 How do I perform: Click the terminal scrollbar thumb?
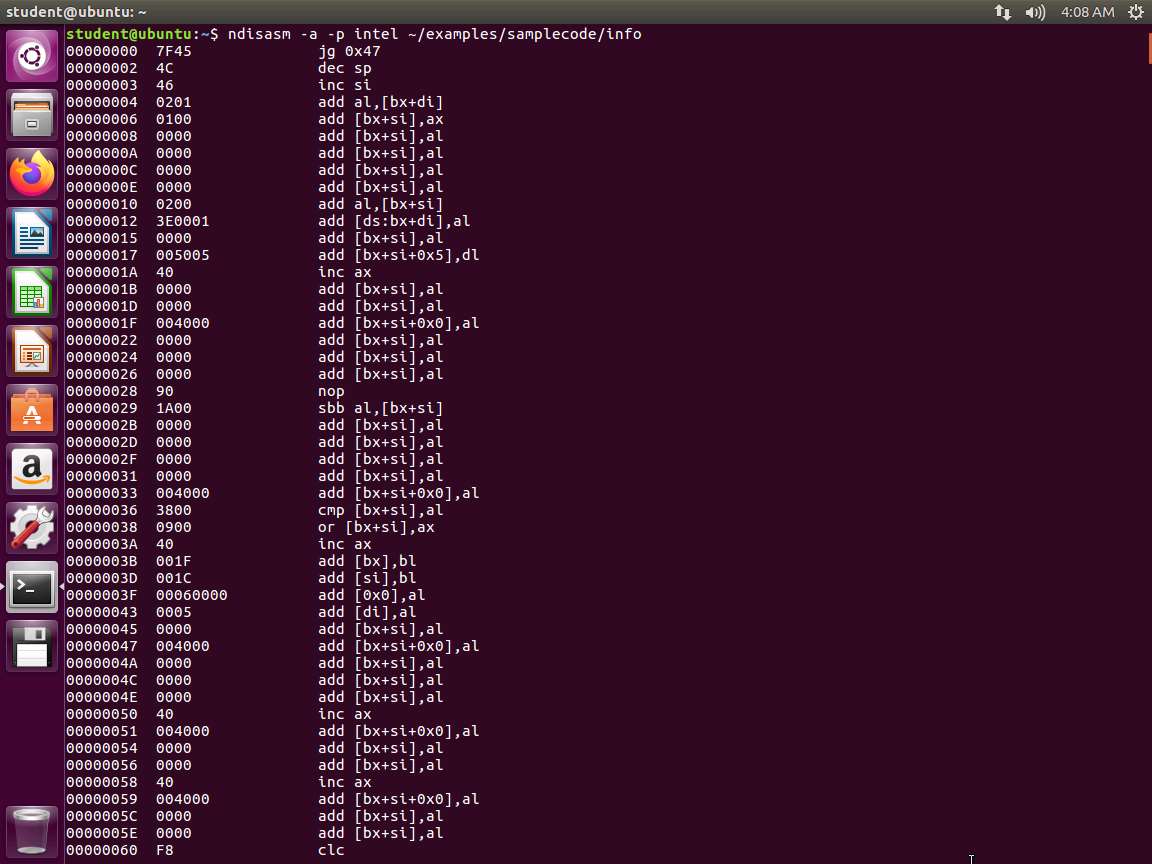point(1148,47)
